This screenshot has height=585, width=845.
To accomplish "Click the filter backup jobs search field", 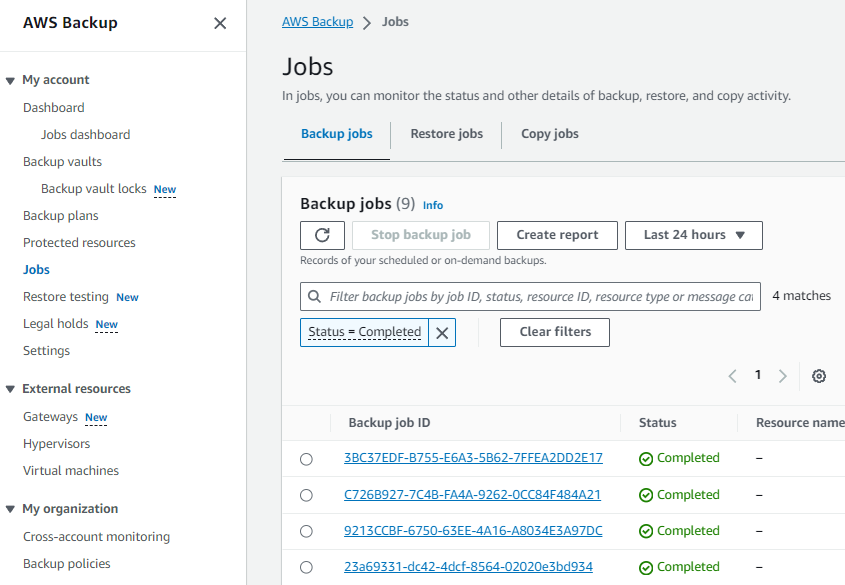I will coord(530,296).
